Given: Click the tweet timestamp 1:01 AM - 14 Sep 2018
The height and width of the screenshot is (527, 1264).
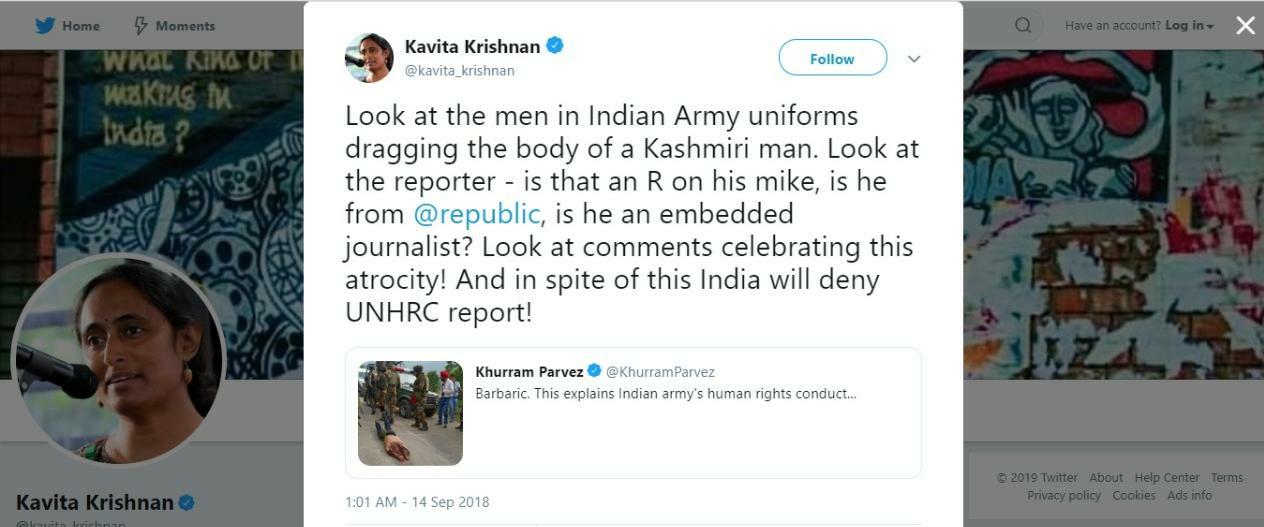Looking at the screenshot, I should (417, 502).
